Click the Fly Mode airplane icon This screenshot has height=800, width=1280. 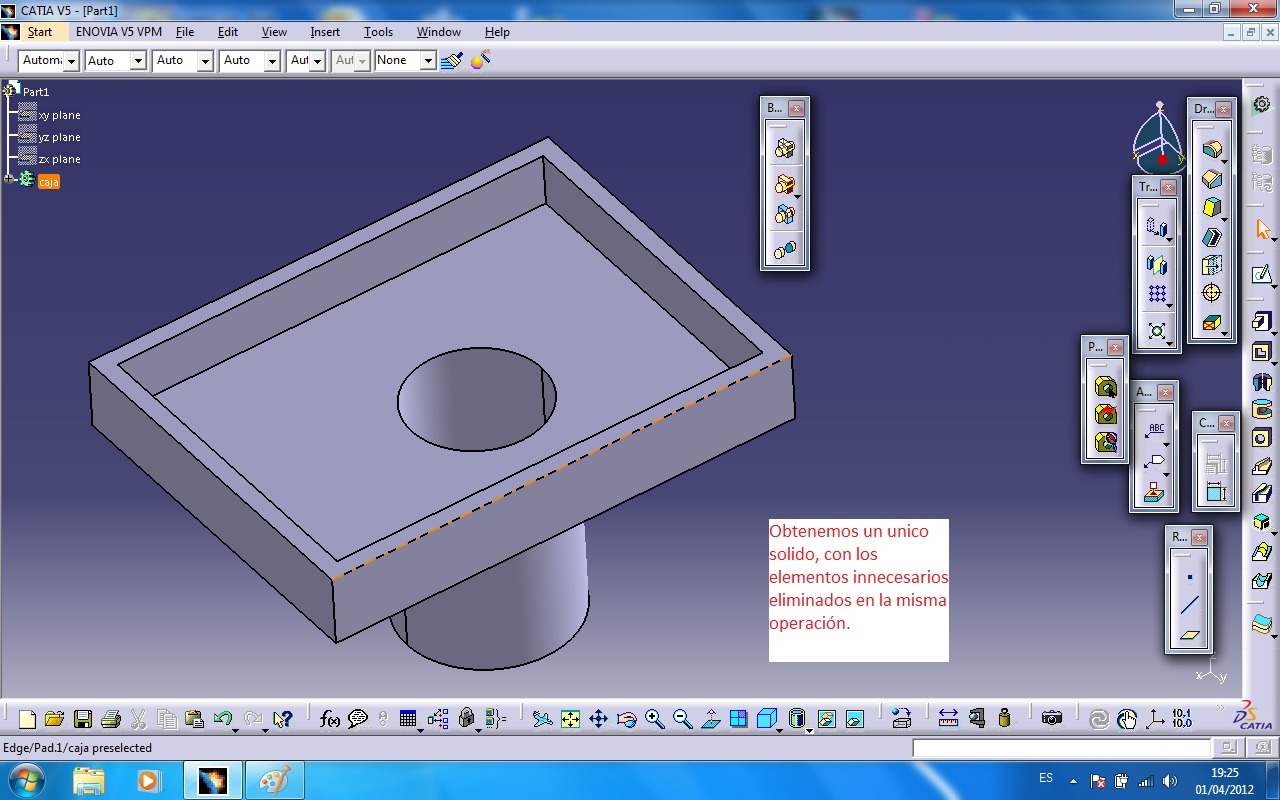[542, 718]
